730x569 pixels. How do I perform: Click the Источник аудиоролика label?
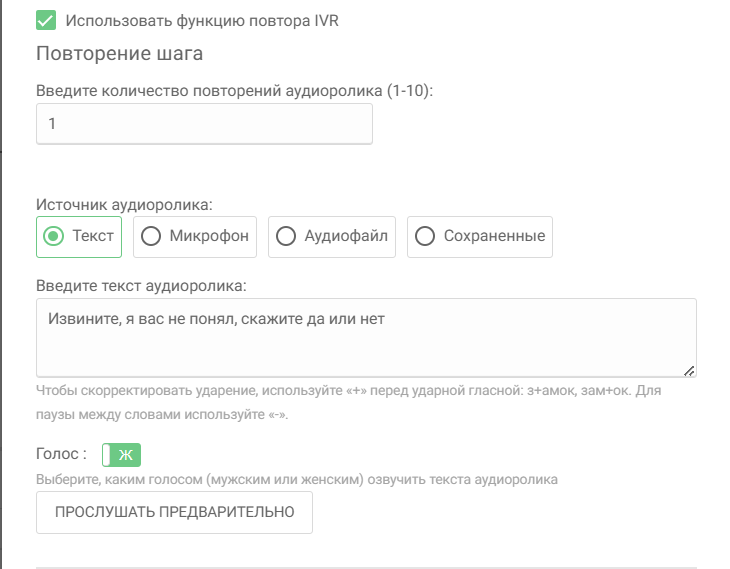pyautogui.click(x=125, y=204)
